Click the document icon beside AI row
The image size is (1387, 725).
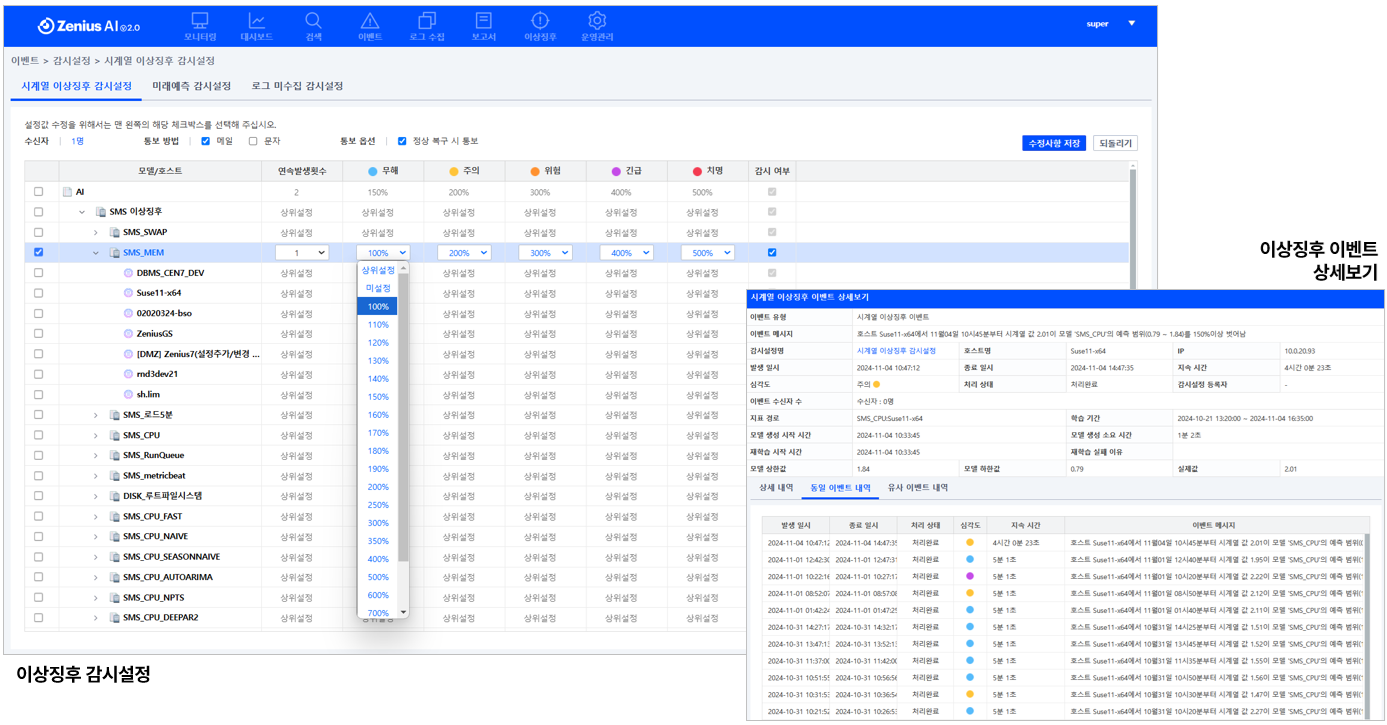pos(67,192)
